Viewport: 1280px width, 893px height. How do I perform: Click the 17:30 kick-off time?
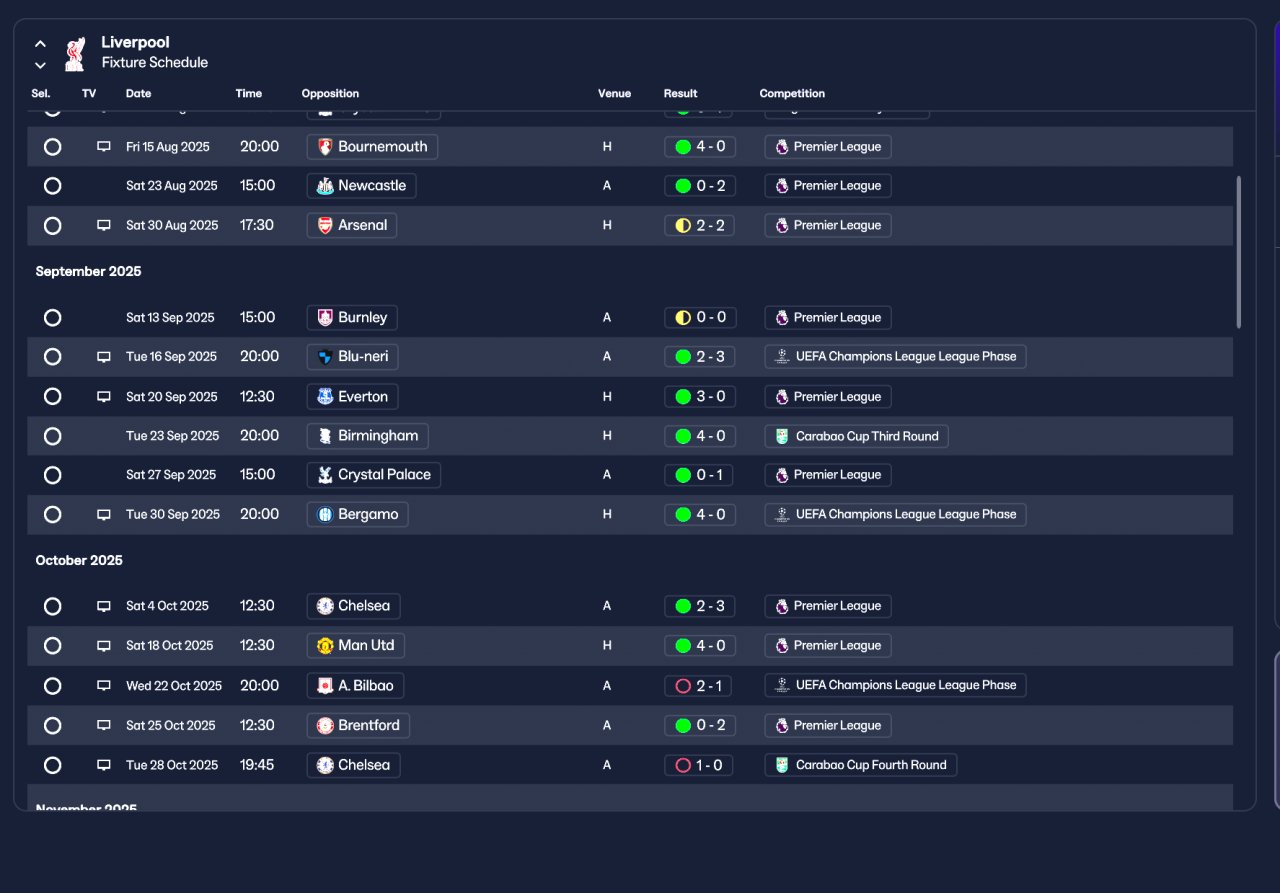(257, 226)
